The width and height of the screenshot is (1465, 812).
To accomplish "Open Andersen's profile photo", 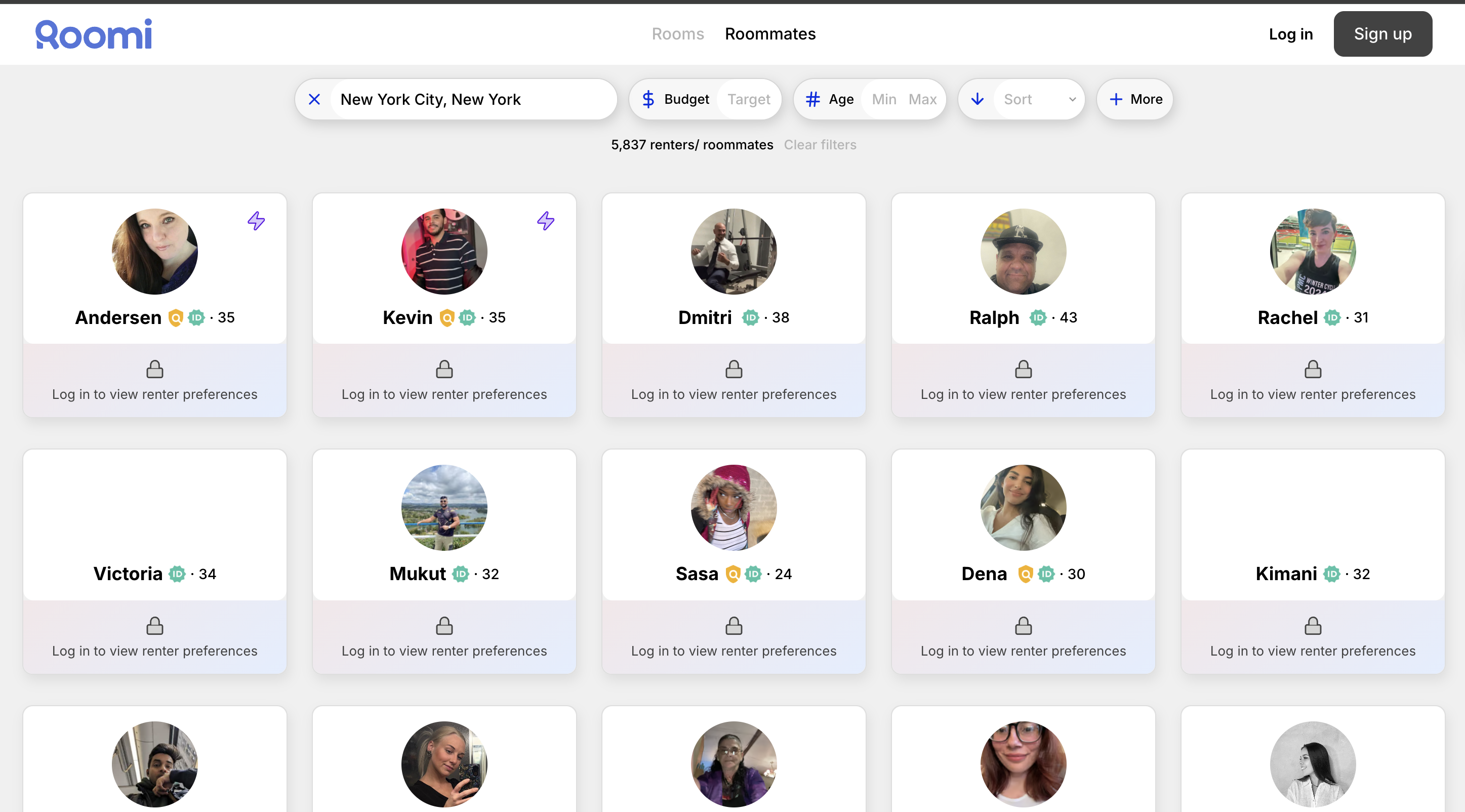I will pyautogui.click(x=155, y=251).
